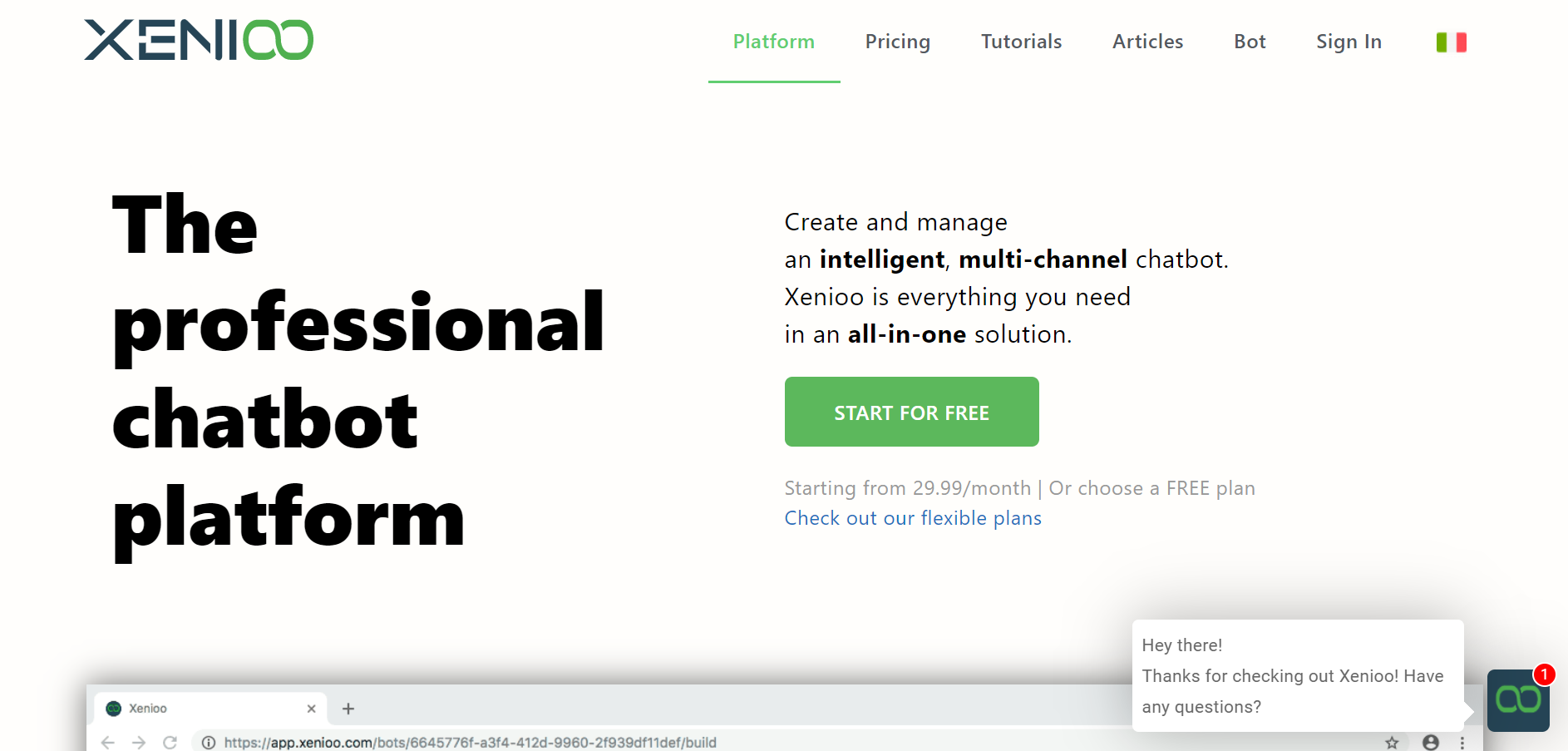1568x751 pixels.
Task: Click the red notification badge on chat widget
Action: (1544, 674)
